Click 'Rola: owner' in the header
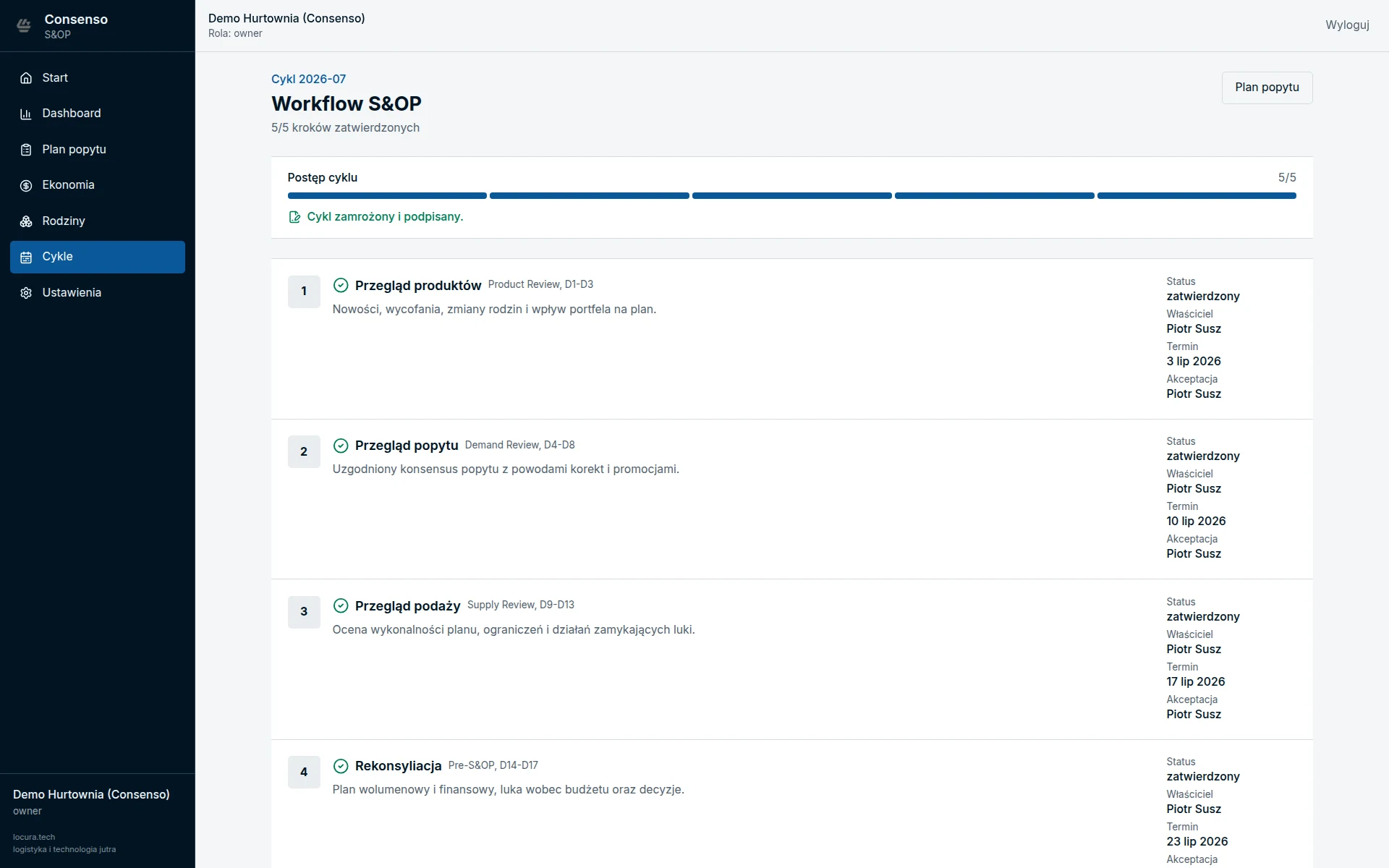 (x=235, y=34)
